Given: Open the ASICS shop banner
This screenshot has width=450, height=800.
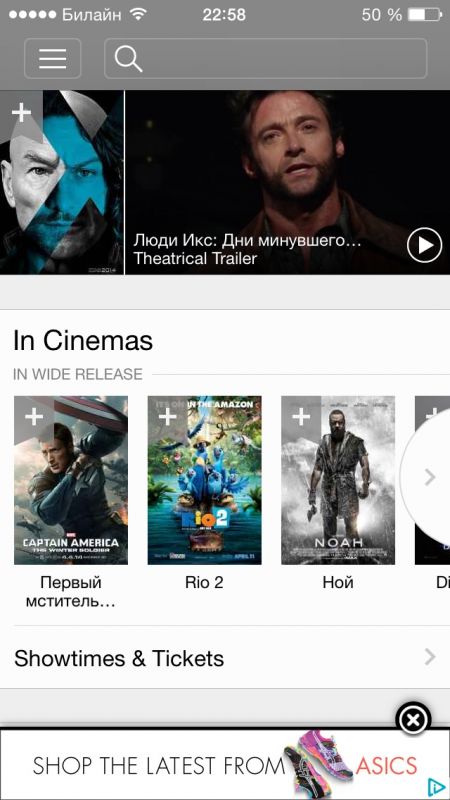Looking at the screenshot, I should (x=225, y=764).
